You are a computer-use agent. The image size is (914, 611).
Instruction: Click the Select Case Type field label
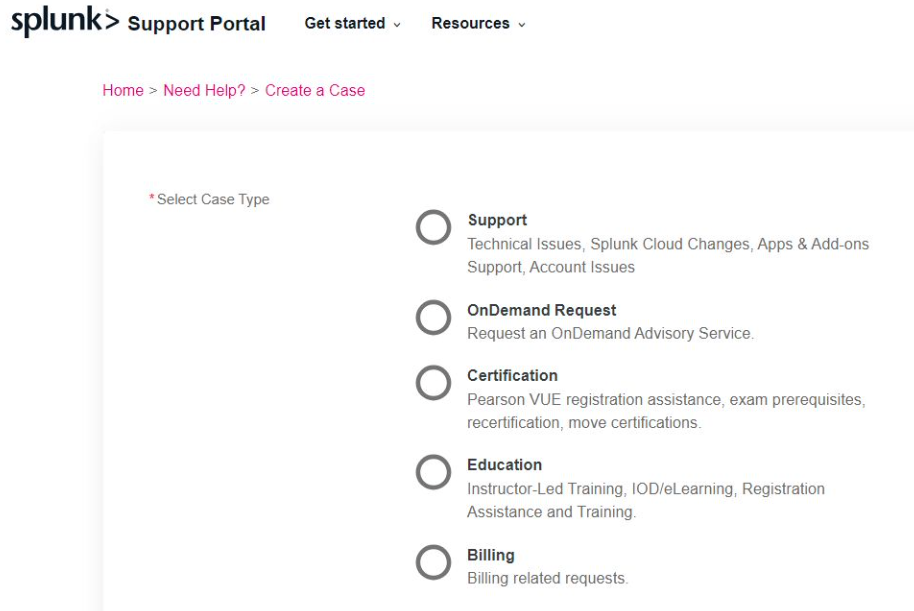[212, 199]
